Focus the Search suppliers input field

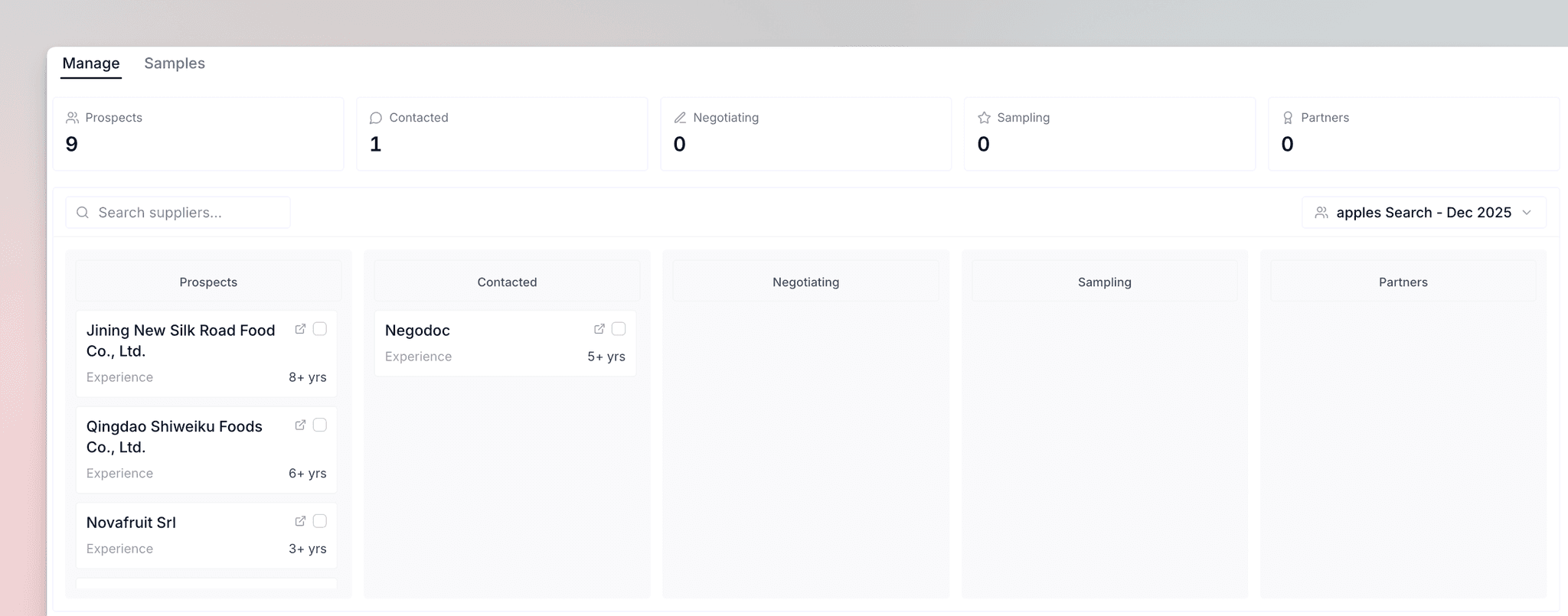[x=178, y=213]
